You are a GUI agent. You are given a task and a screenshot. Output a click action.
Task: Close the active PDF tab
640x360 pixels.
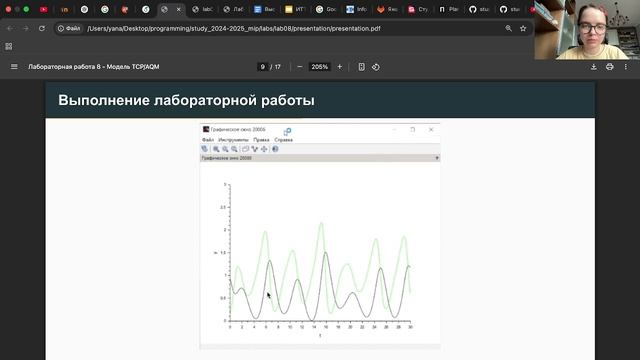[178, 9]
